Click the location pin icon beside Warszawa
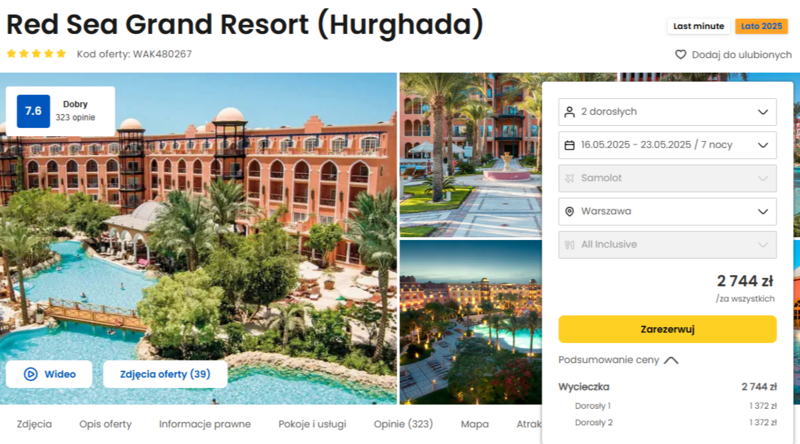 tap(569, 211)
